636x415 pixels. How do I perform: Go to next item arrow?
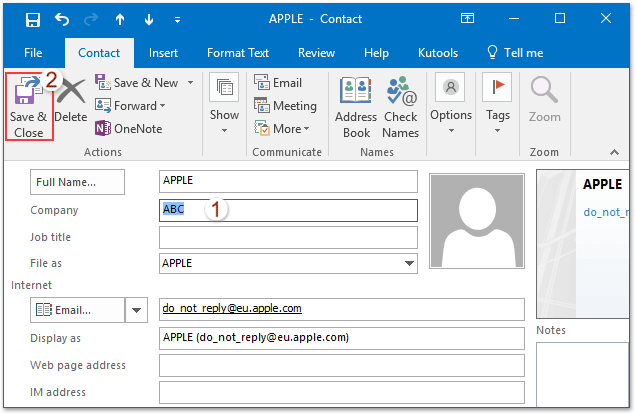(149, 19)
